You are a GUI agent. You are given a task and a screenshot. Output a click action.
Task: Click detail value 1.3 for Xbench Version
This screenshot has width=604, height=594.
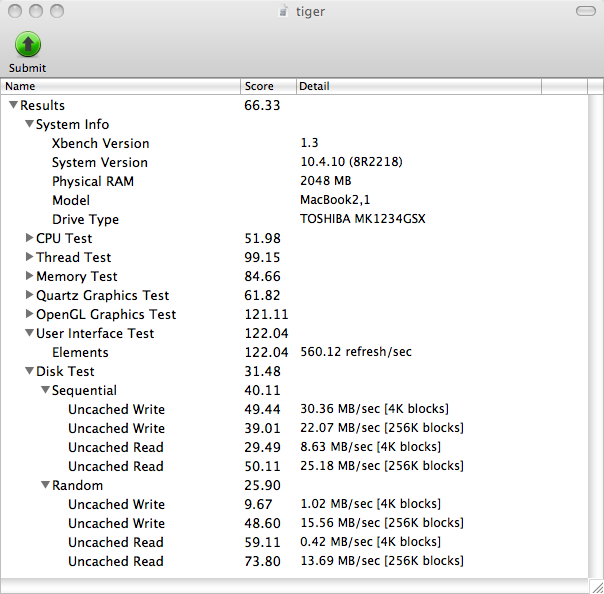[309, 143]
